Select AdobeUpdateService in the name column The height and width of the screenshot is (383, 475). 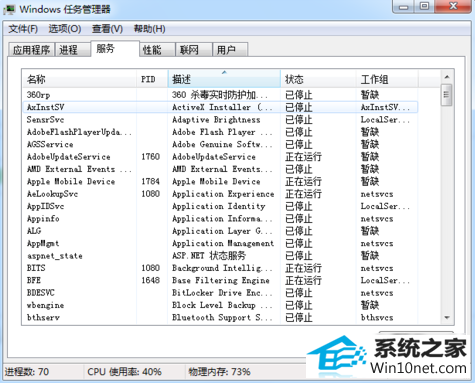[68, 157]
